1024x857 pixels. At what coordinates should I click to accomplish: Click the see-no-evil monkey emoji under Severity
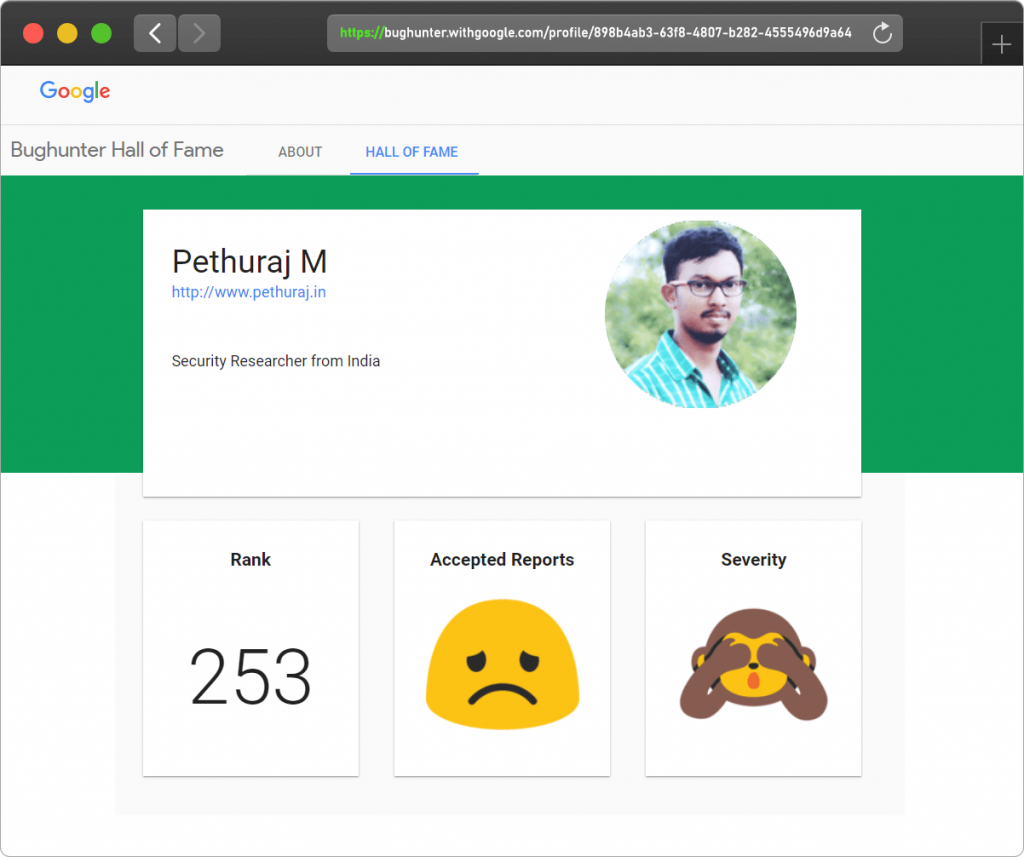coord(754,664)
